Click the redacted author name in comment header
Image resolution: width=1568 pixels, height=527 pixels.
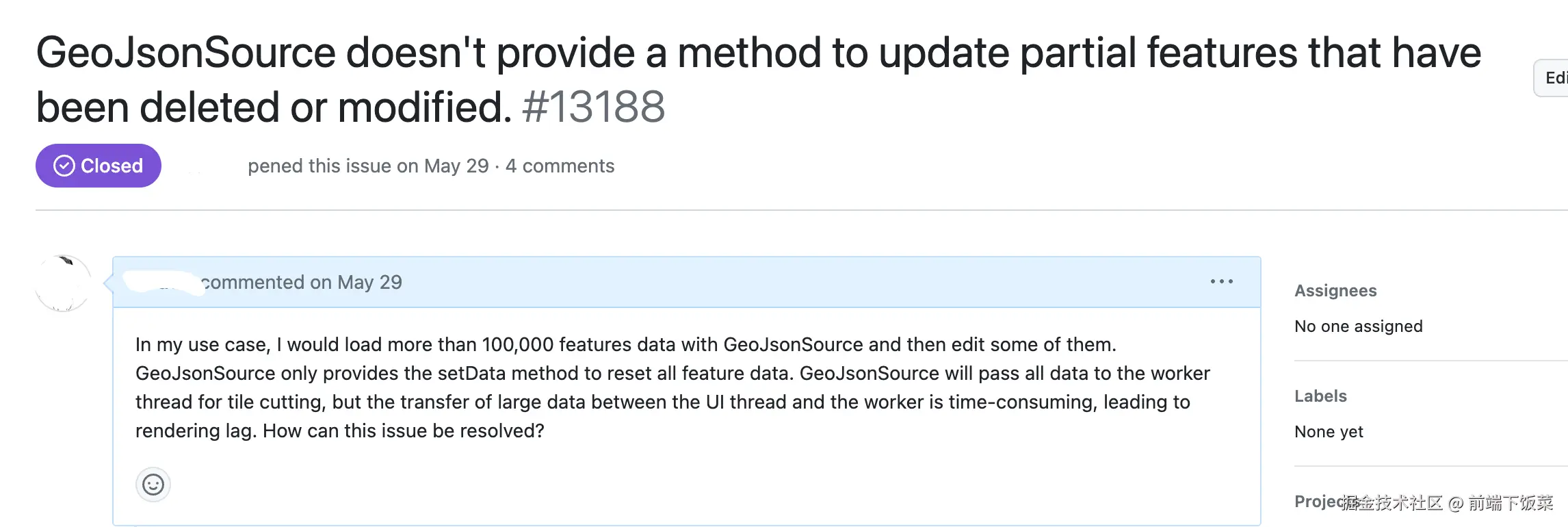[x=163, y=282]
